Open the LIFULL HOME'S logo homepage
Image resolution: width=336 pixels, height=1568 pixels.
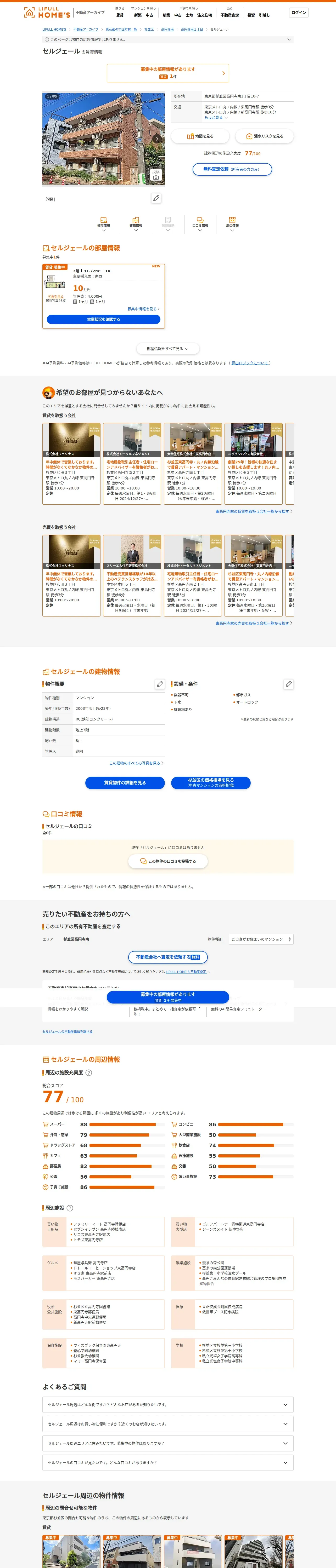tap(47, 12)
